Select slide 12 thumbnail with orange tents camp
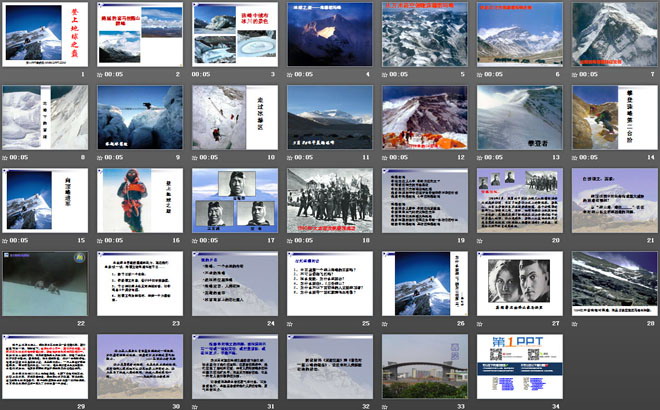The image size is (660, 410). (x=425, y=117)
